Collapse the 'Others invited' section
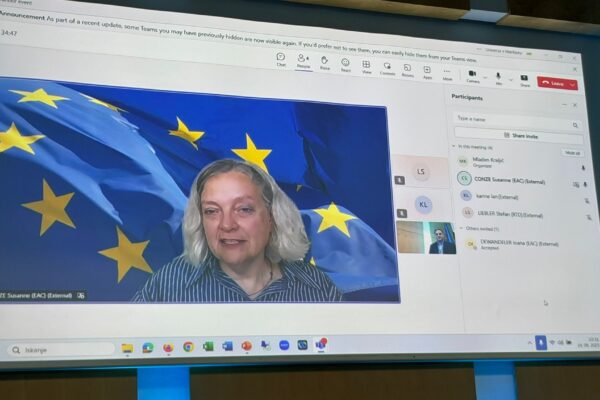Viewport: 600px width, 400px height. coord(461,228)
